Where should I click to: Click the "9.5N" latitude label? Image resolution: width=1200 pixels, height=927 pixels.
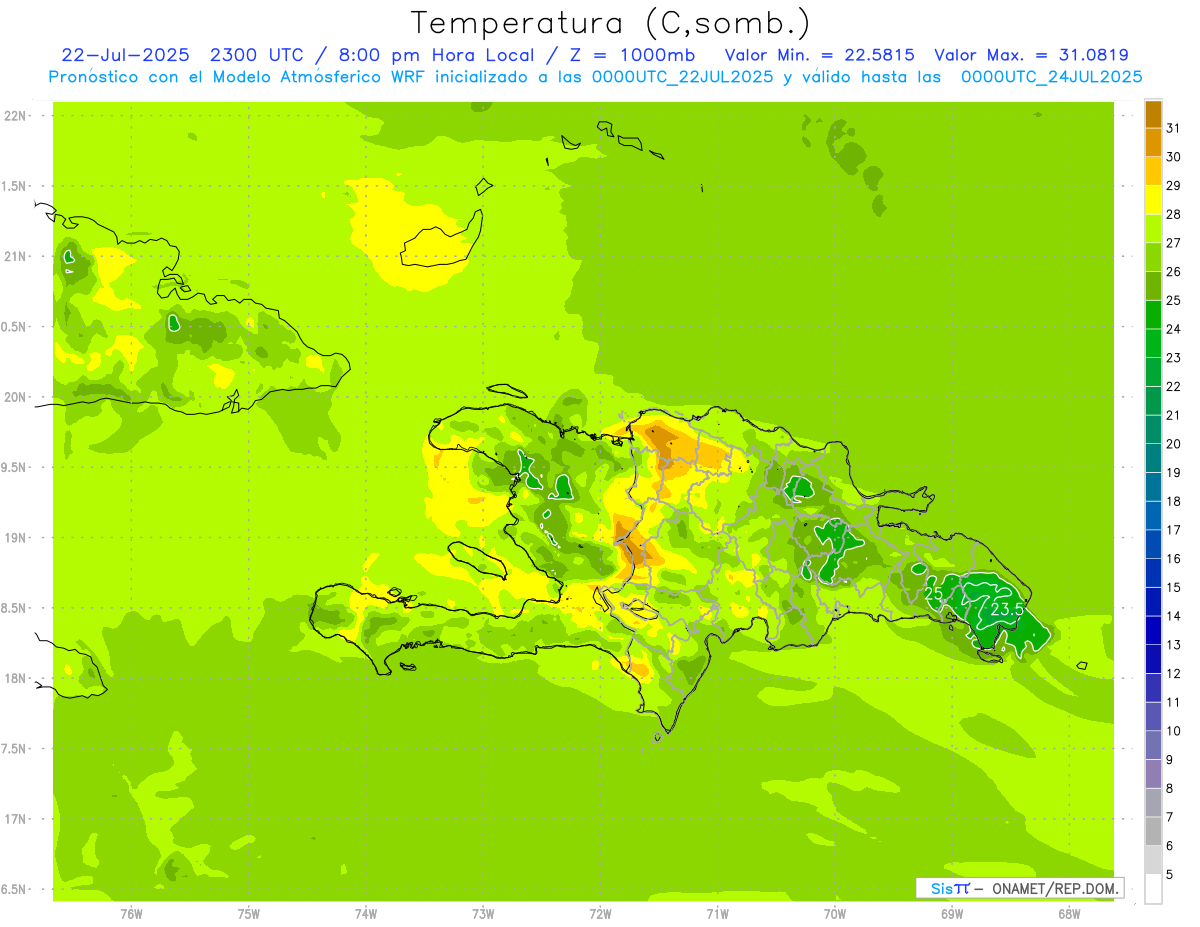coord(14,467)
